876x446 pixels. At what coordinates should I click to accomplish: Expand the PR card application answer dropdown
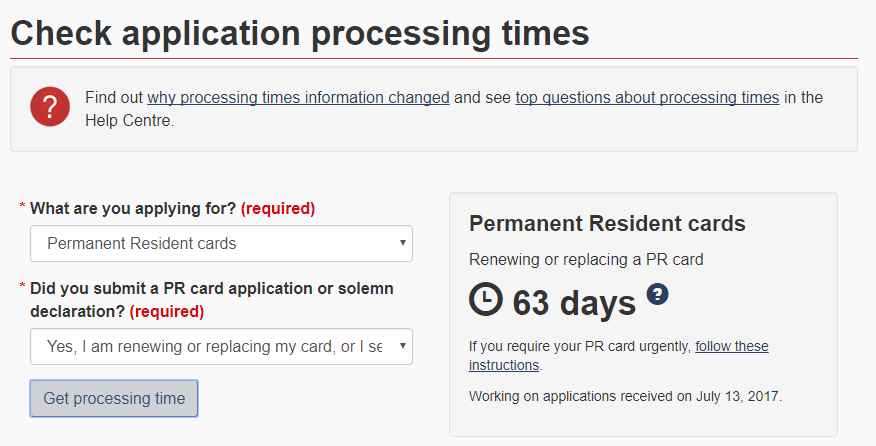click(220, 346)
